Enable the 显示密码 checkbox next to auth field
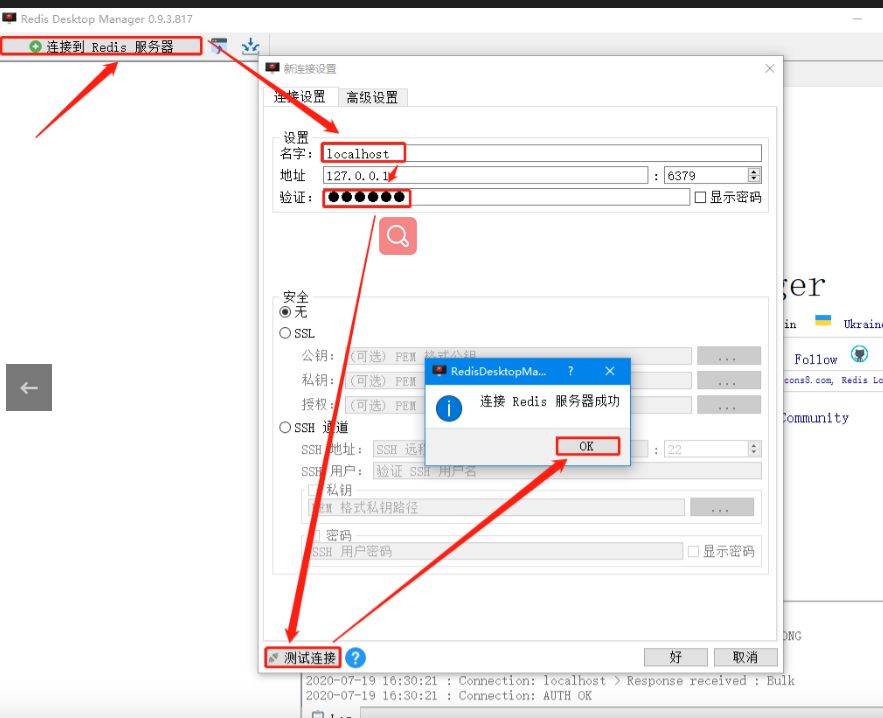Viewport: 883px width, 718px height. (701, 197)
